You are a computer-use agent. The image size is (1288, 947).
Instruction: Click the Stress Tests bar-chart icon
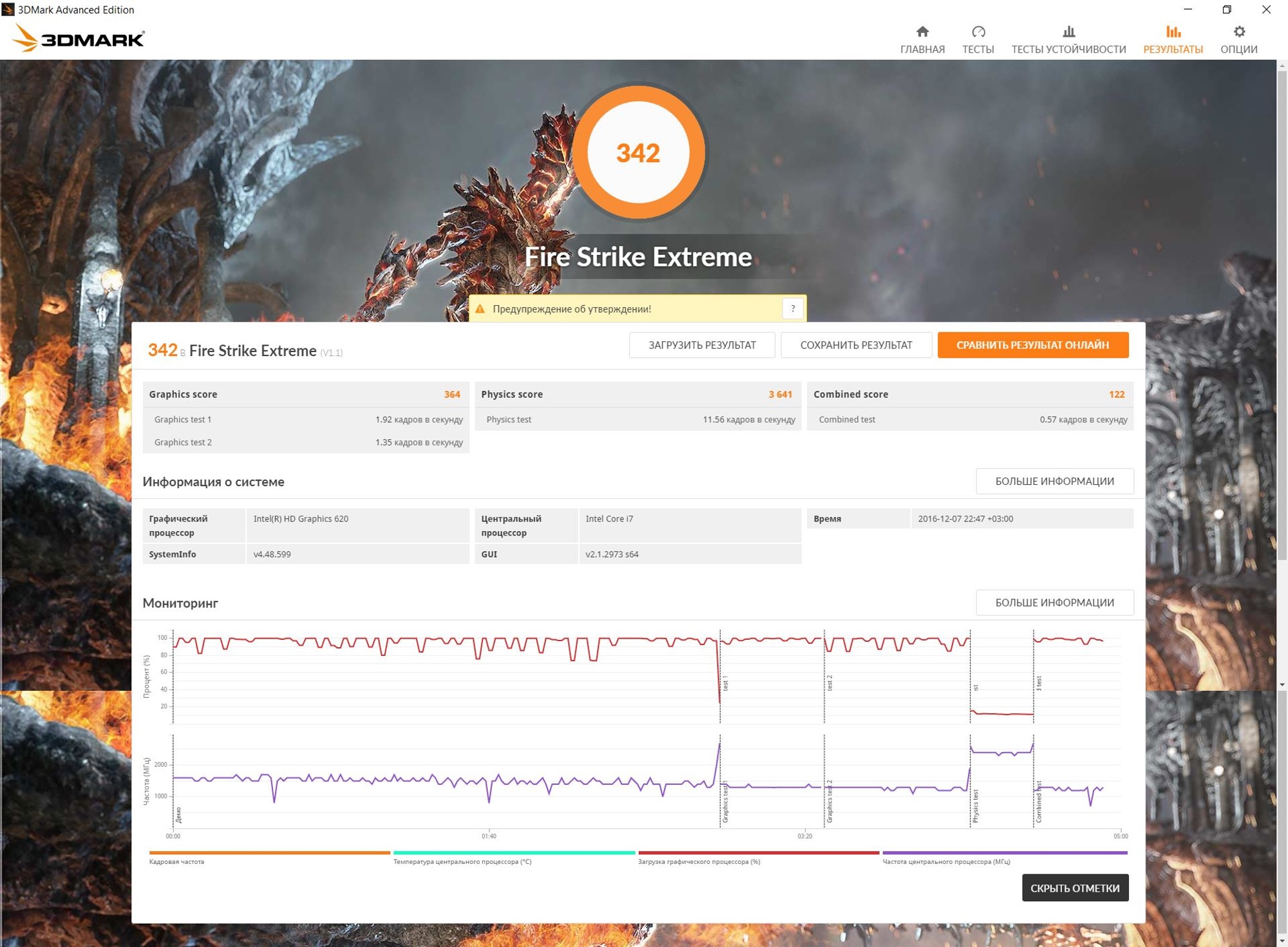1068,32
